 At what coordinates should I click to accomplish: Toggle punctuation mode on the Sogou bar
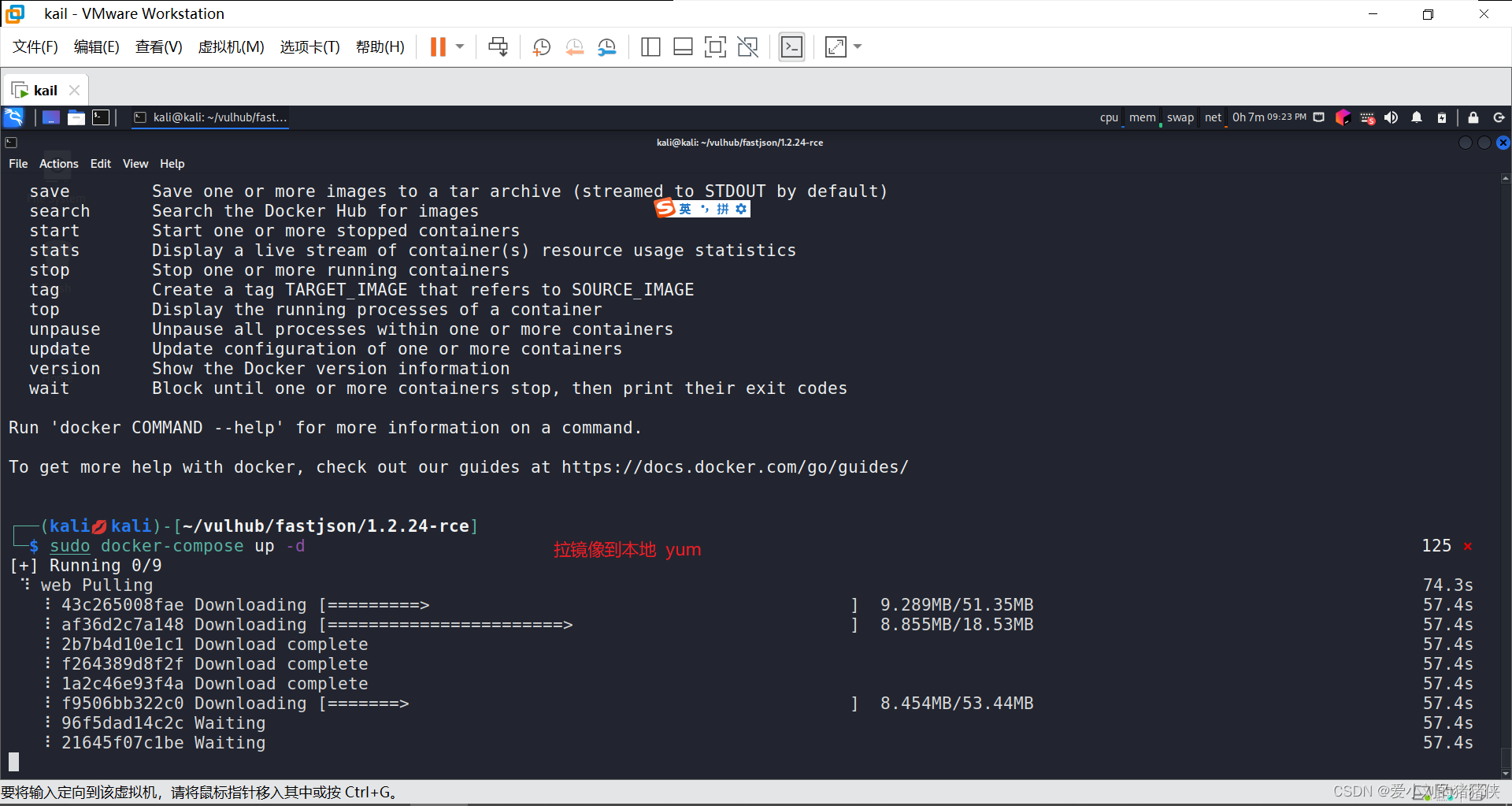704,209
